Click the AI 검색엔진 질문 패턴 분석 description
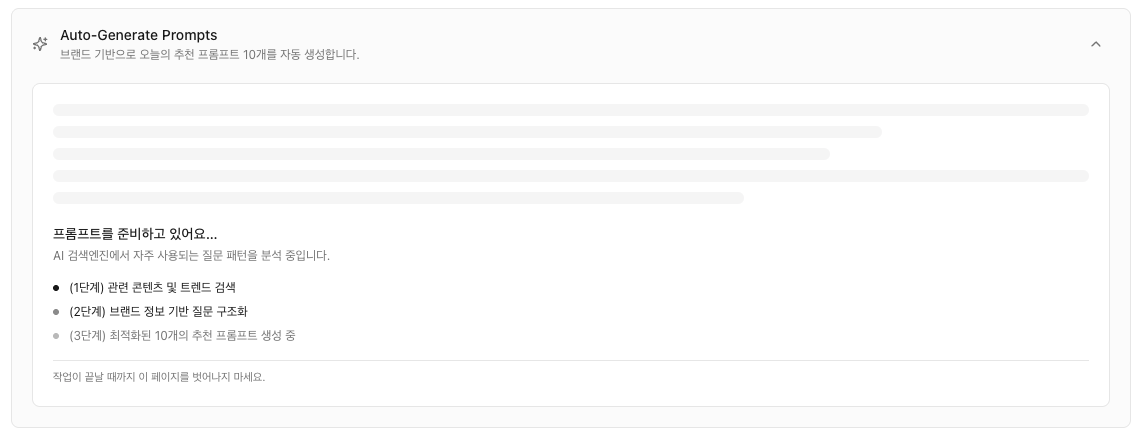Screen dimensions: 1147x438 191,255
